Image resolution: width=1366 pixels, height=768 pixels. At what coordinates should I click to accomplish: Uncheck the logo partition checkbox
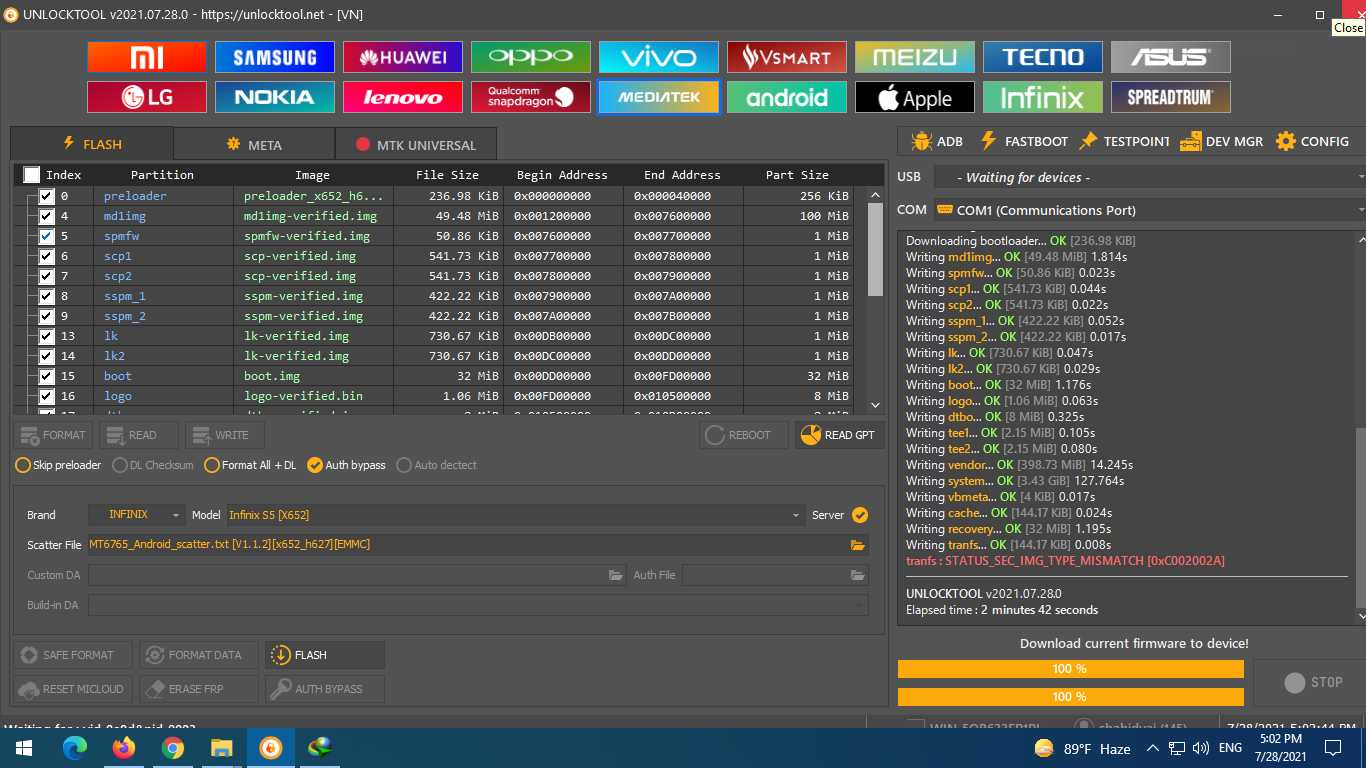pos(46,396)
